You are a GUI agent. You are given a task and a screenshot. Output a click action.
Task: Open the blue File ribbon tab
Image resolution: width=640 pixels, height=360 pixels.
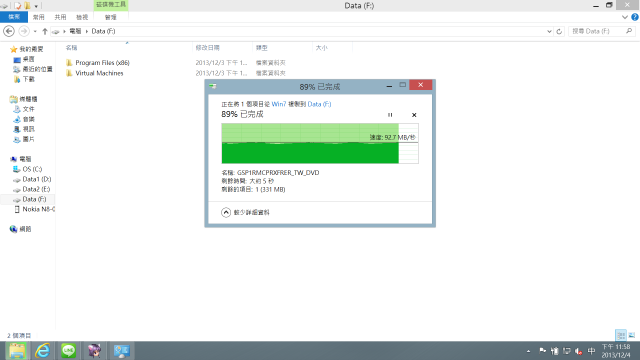[x=14, y=17]
